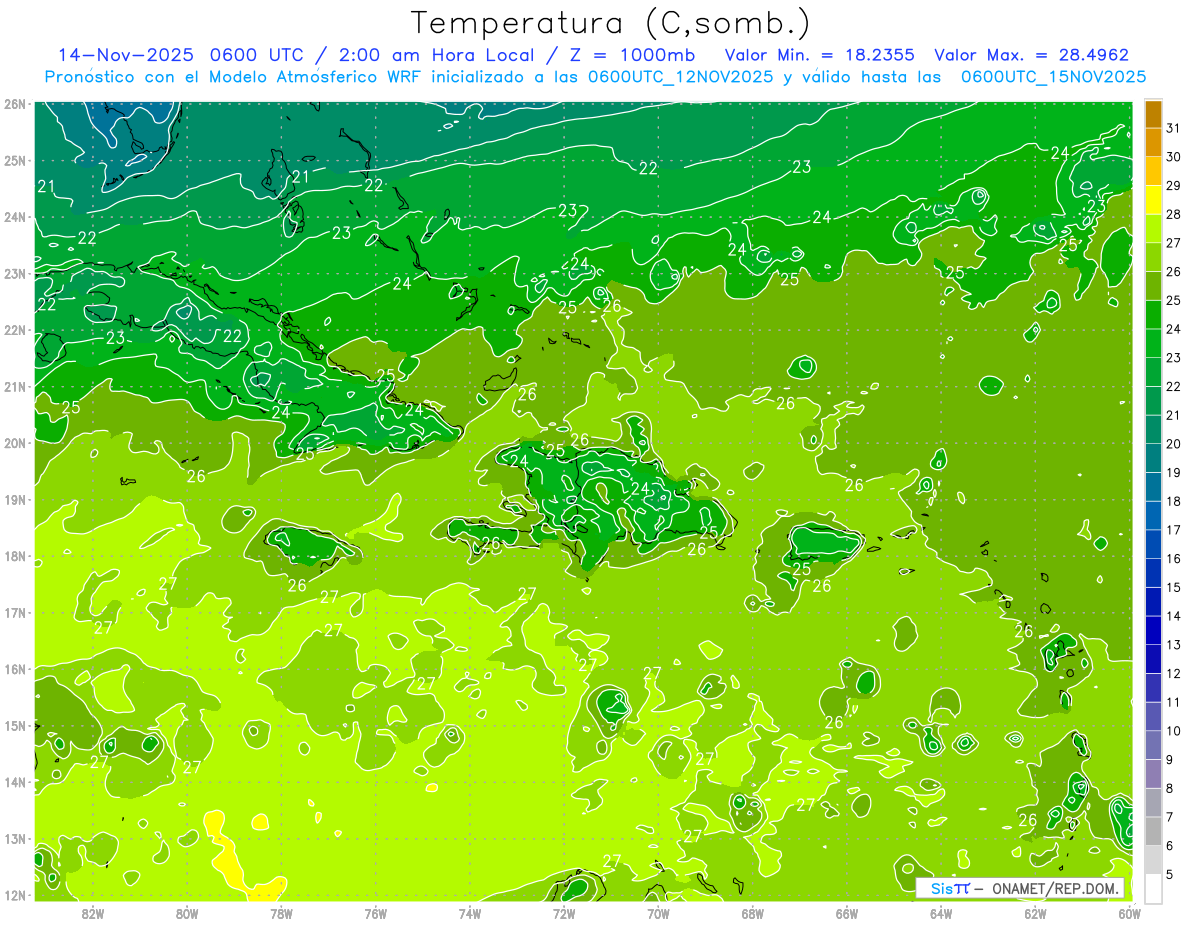Click the title "Temperatura (C,somb.)"
Screen dimensions: 1200x927
[x=611, y=23]
